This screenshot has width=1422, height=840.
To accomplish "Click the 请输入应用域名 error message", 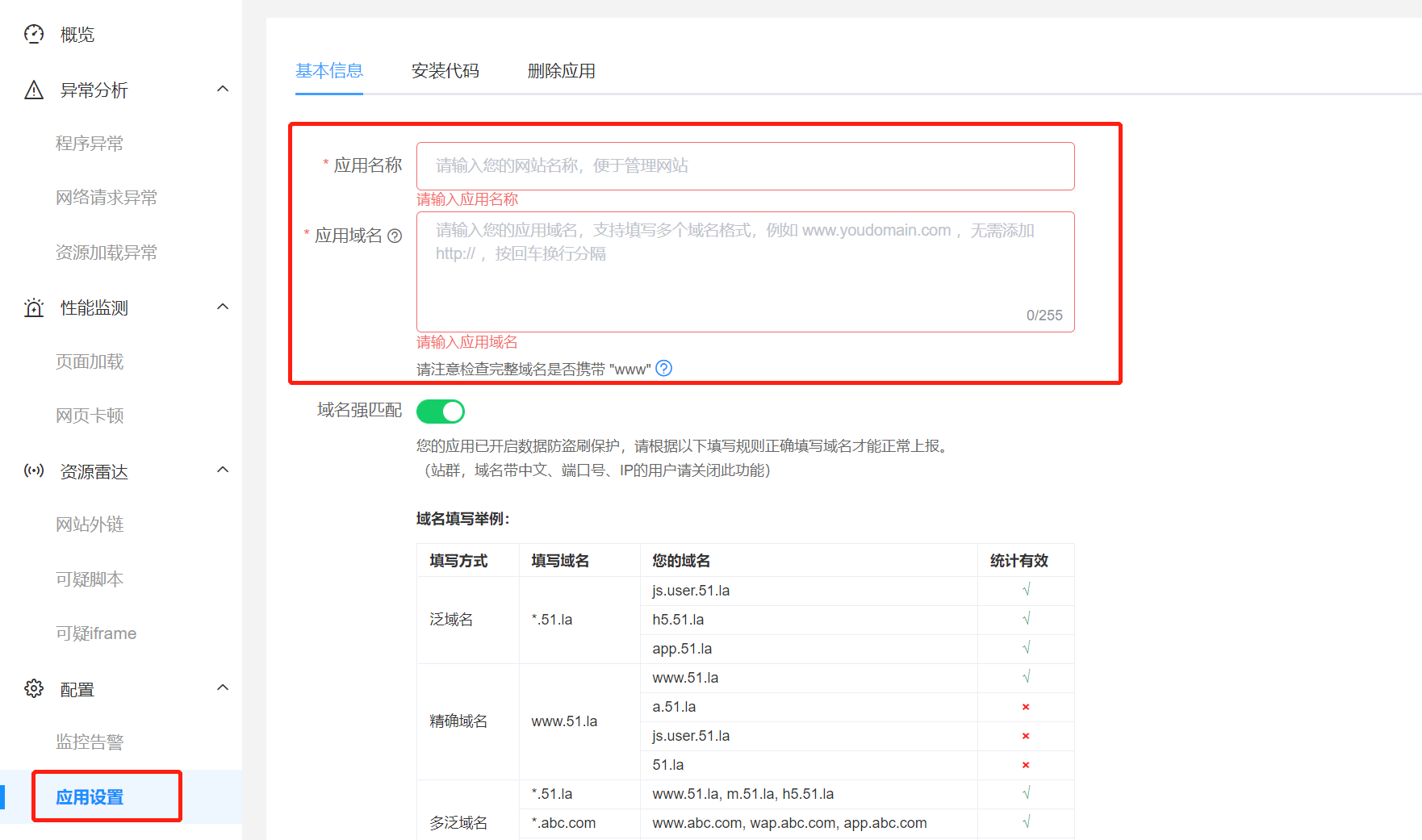I will pyautogui.click(x=467, y=342).
